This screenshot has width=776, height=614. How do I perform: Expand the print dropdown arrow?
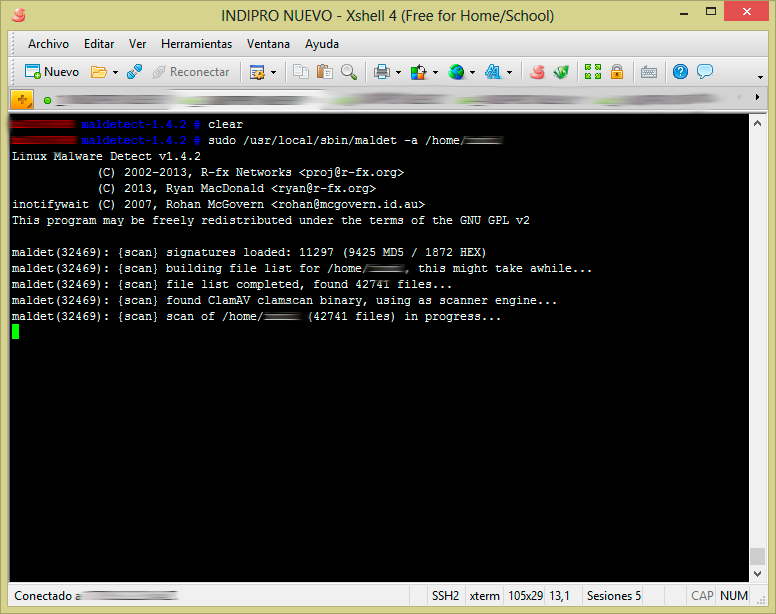[398, 73]
